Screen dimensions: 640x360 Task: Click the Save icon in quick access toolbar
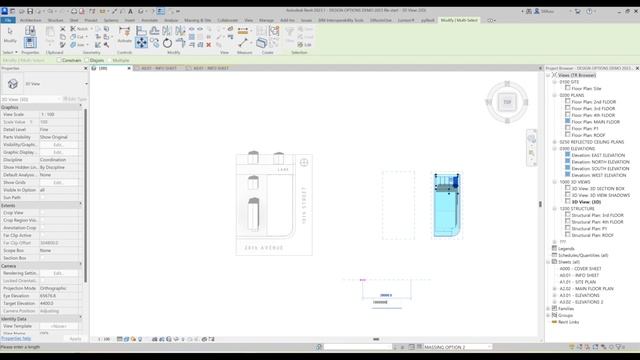(30, 11)
